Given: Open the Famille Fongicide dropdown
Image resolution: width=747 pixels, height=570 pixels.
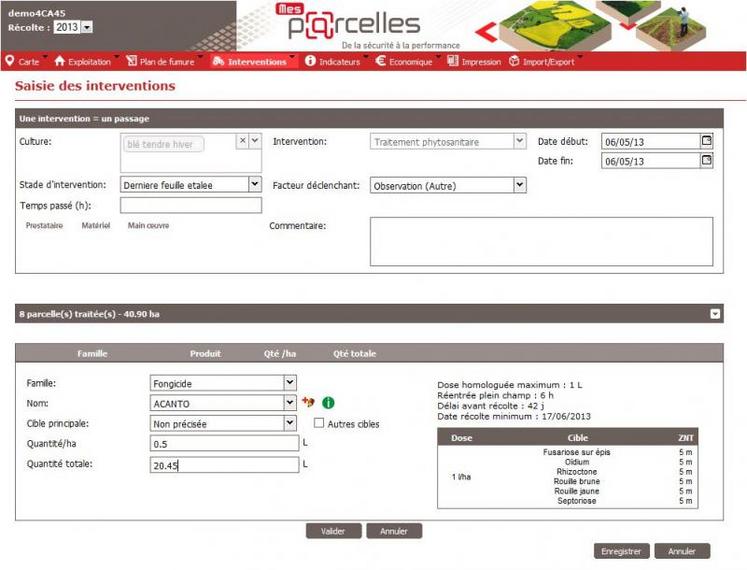Looking at the screenshot, I should point(290,382).
